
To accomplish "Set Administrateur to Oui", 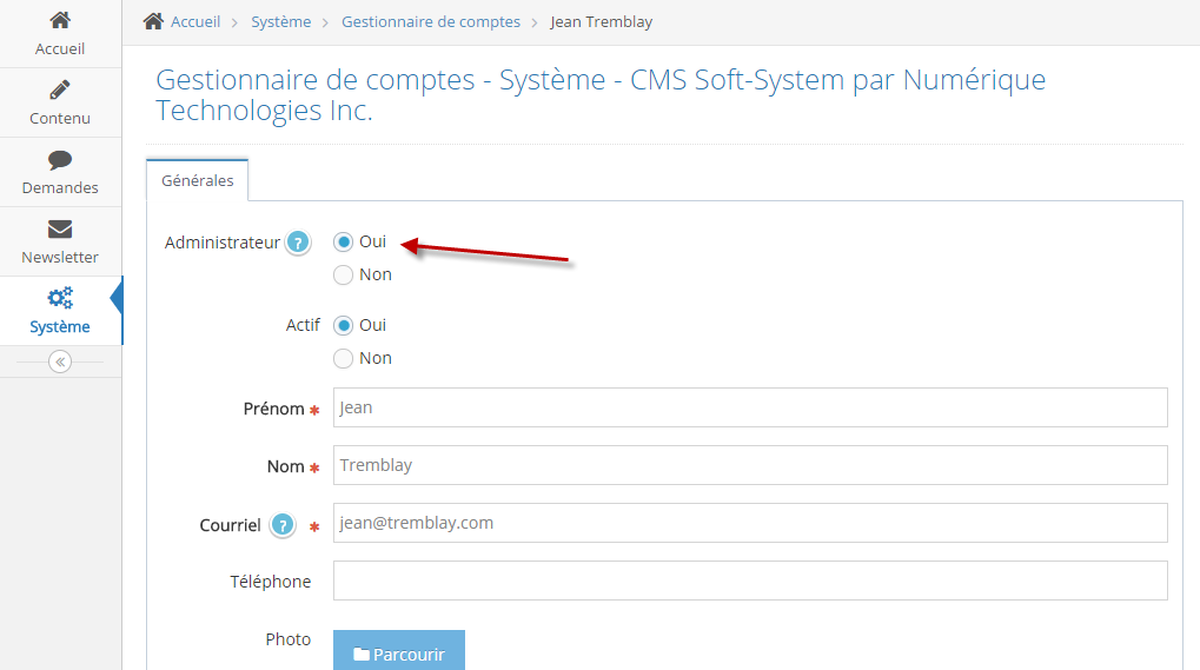I will pyautogui.click(x=344, y=241).
